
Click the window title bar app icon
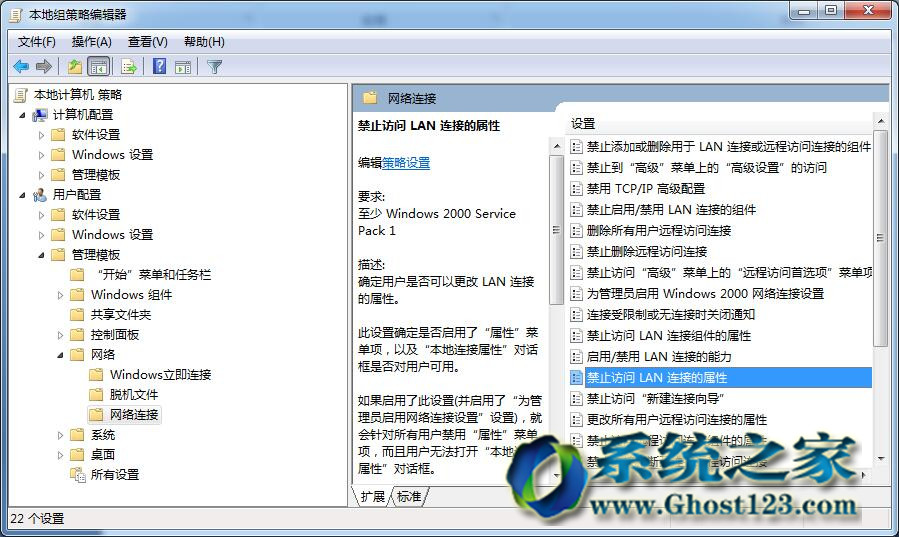(x=15, y=15)
